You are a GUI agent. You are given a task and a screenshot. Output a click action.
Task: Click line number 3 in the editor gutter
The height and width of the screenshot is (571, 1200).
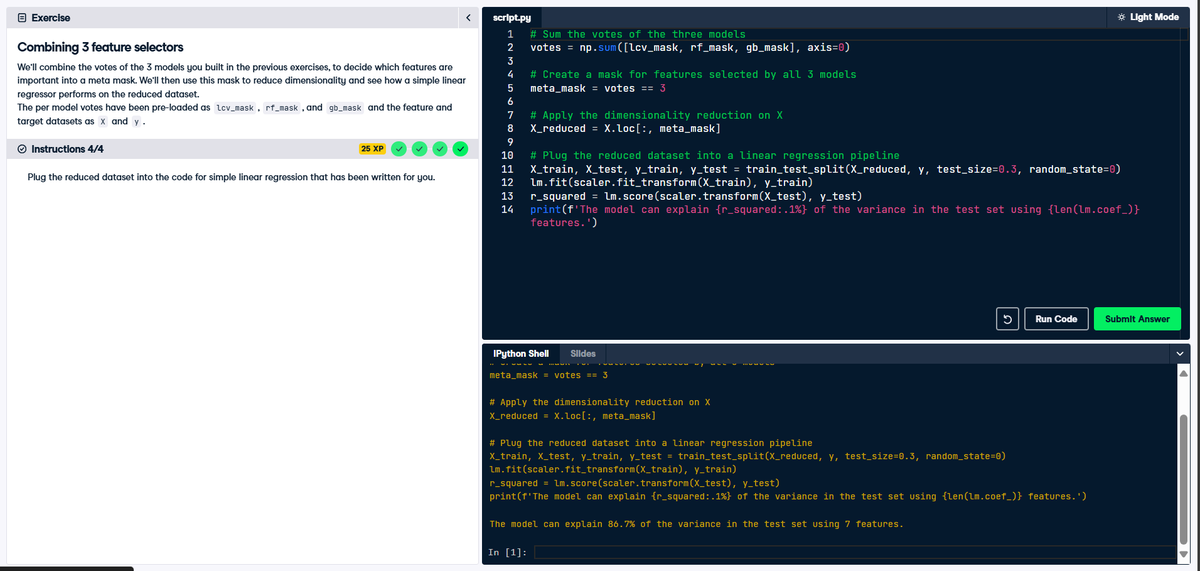point(510,61)
